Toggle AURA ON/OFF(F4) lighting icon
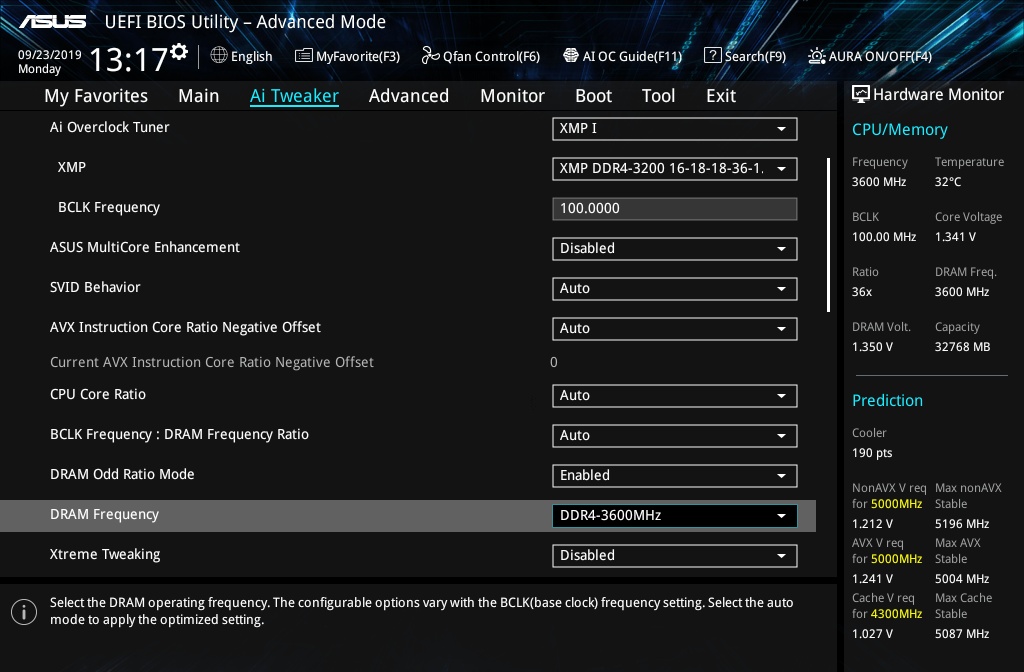This screenshot has width=1024, height=672. coord(816,56)
